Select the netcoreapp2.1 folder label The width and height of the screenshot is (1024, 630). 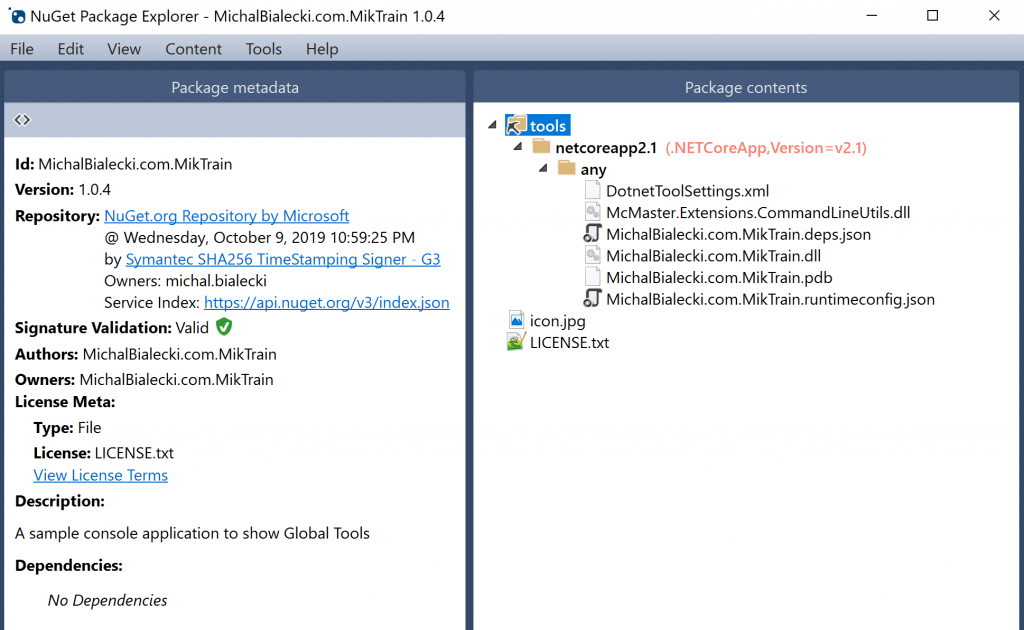click(606, 148)
